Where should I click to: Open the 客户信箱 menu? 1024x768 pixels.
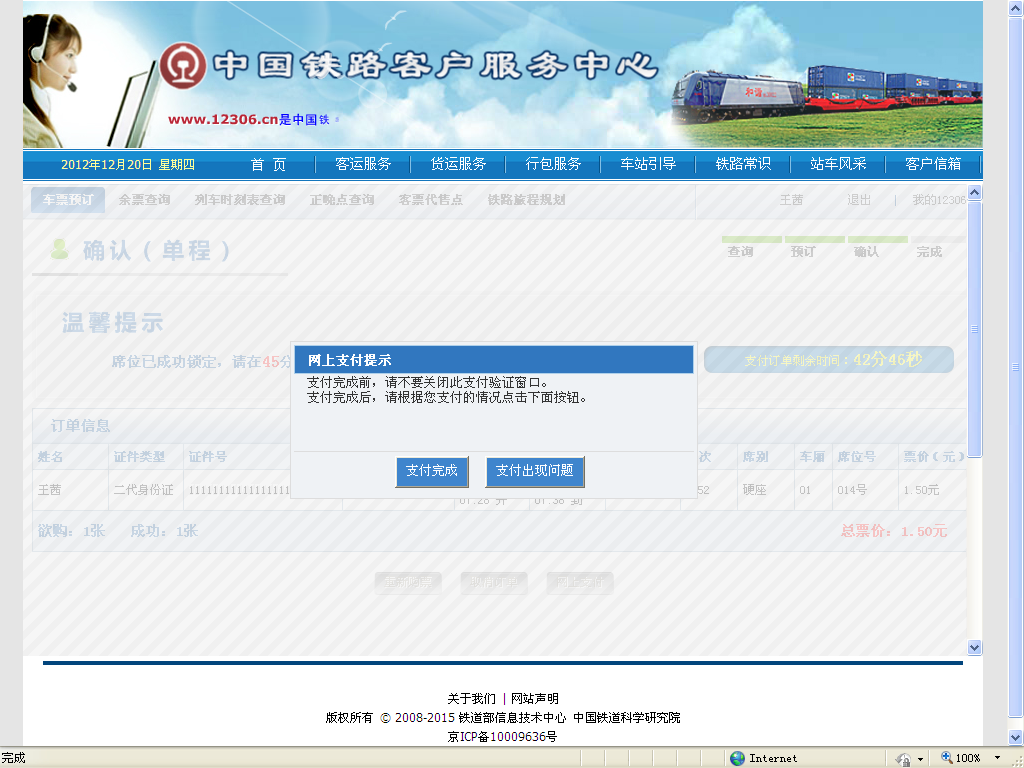click(x=933, y=164)
